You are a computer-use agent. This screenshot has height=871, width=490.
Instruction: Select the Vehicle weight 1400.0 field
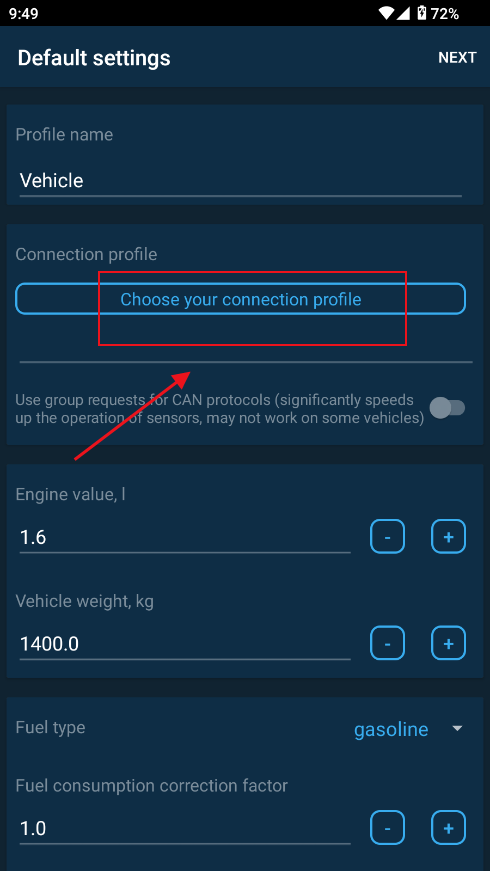[x=185, y=644]
